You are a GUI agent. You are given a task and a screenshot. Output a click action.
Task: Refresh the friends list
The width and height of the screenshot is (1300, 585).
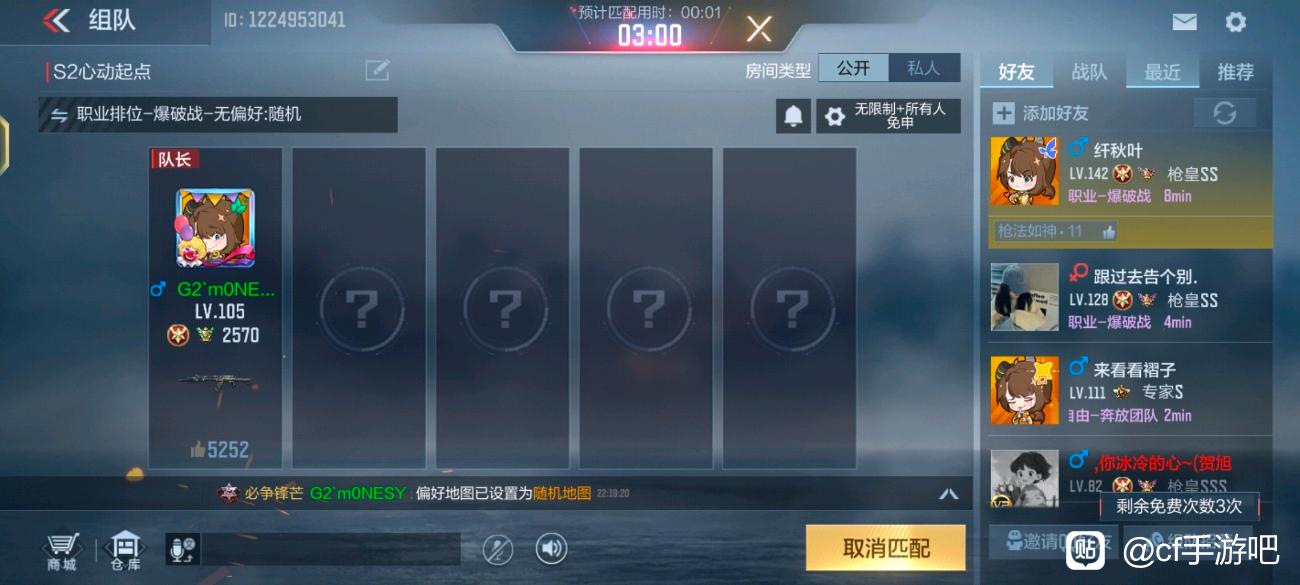[1225, 113]
